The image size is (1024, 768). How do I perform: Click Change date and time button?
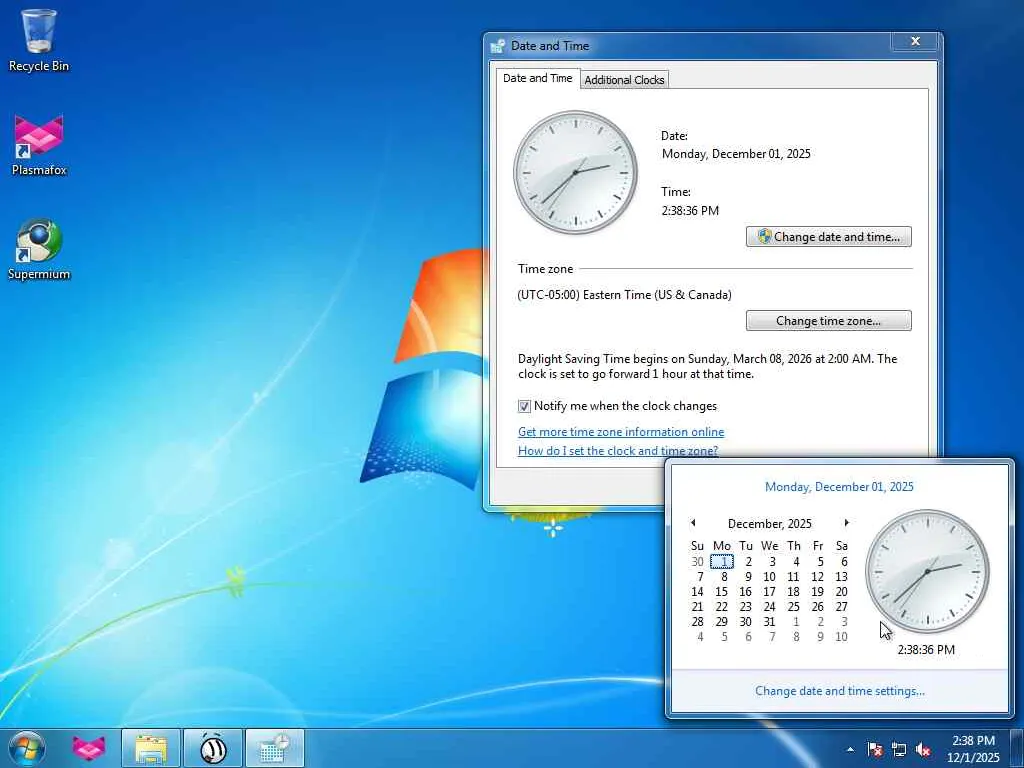pyautogui.click(x=829, y=237)
